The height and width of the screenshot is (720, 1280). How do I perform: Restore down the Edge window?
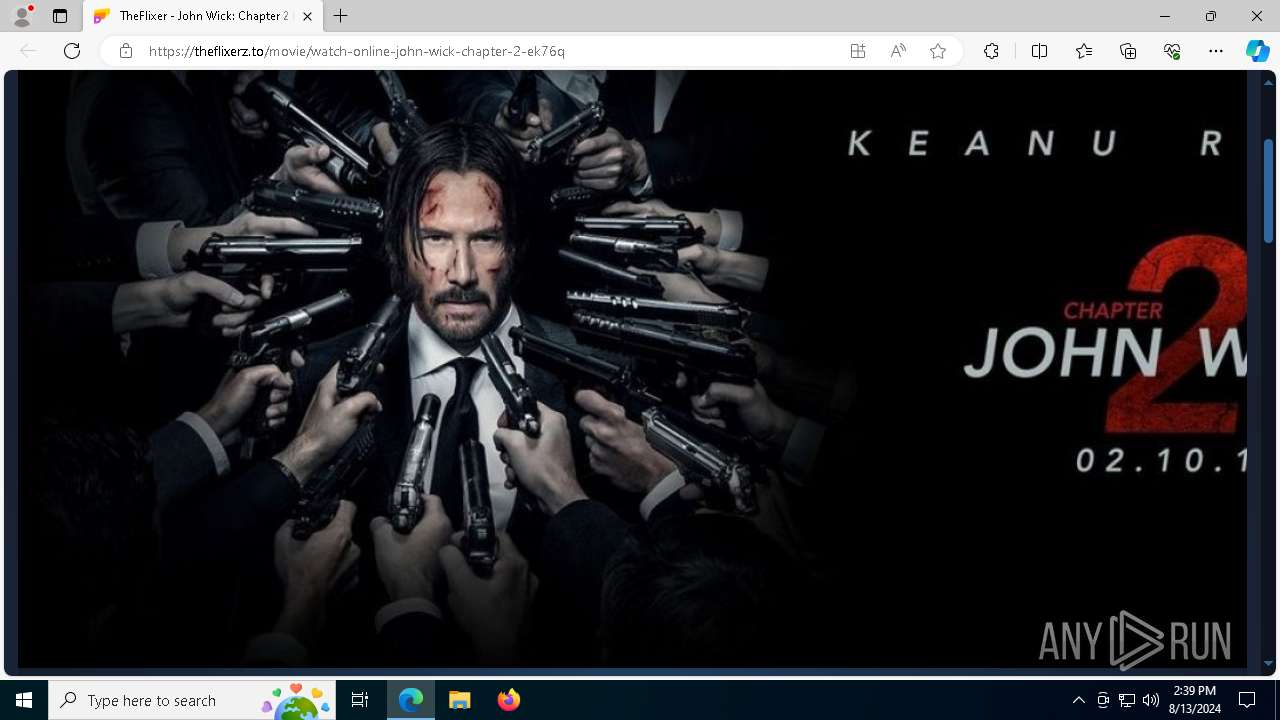click(x=1210, y=16)
